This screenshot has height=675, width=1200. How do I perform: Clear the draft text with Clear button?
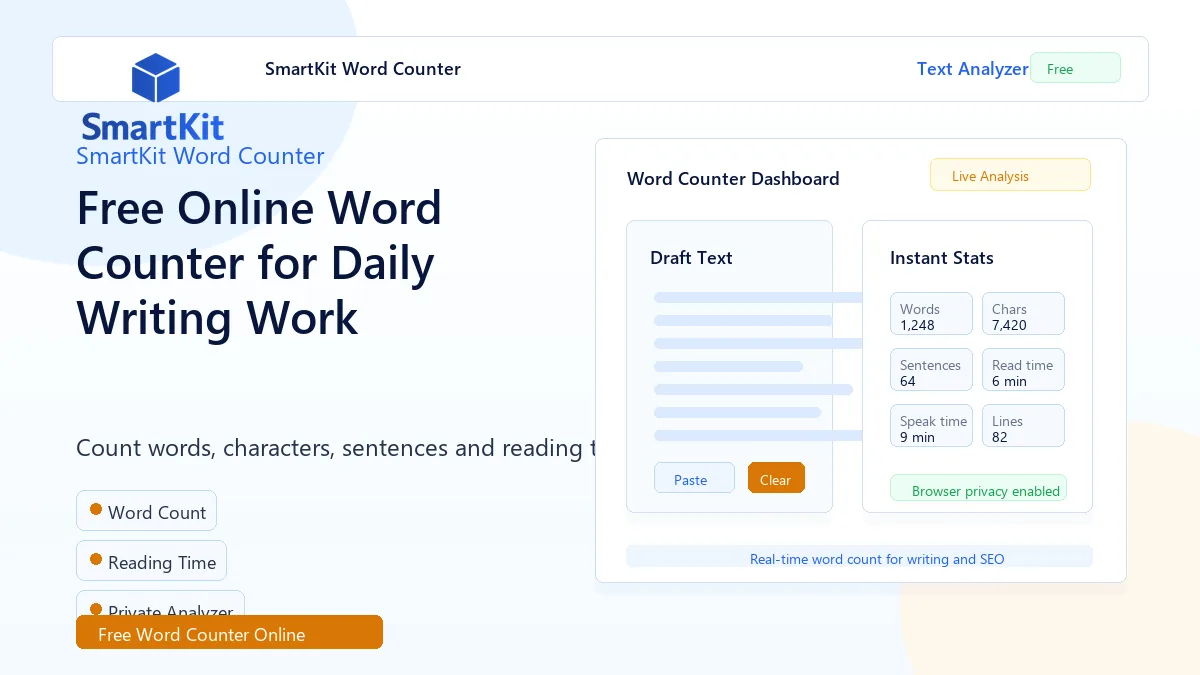coord(776,478)
